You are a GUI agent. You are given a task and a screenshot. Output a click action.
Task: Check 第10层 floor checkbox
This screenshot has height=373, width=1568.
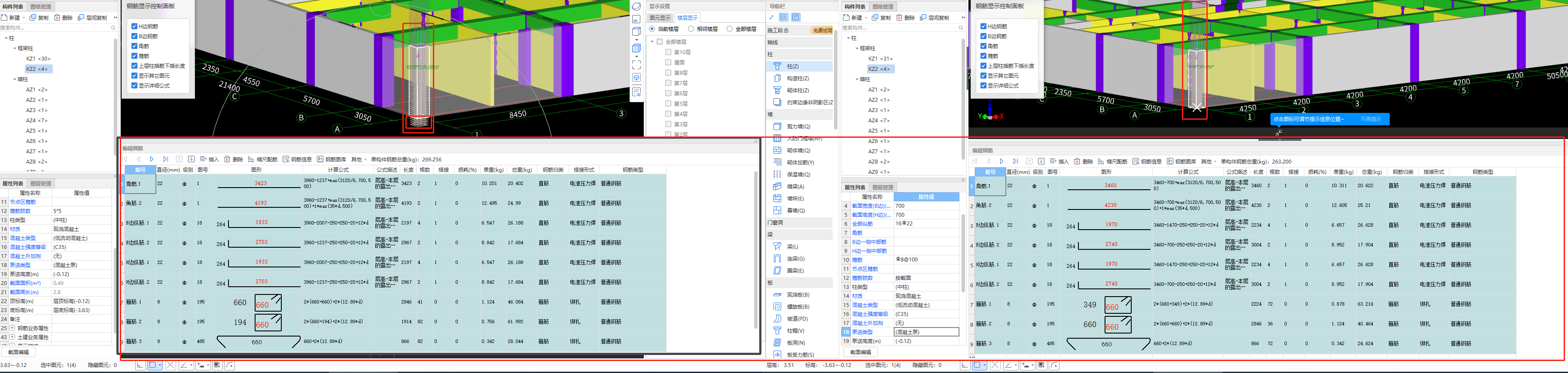tap(668, 52)
